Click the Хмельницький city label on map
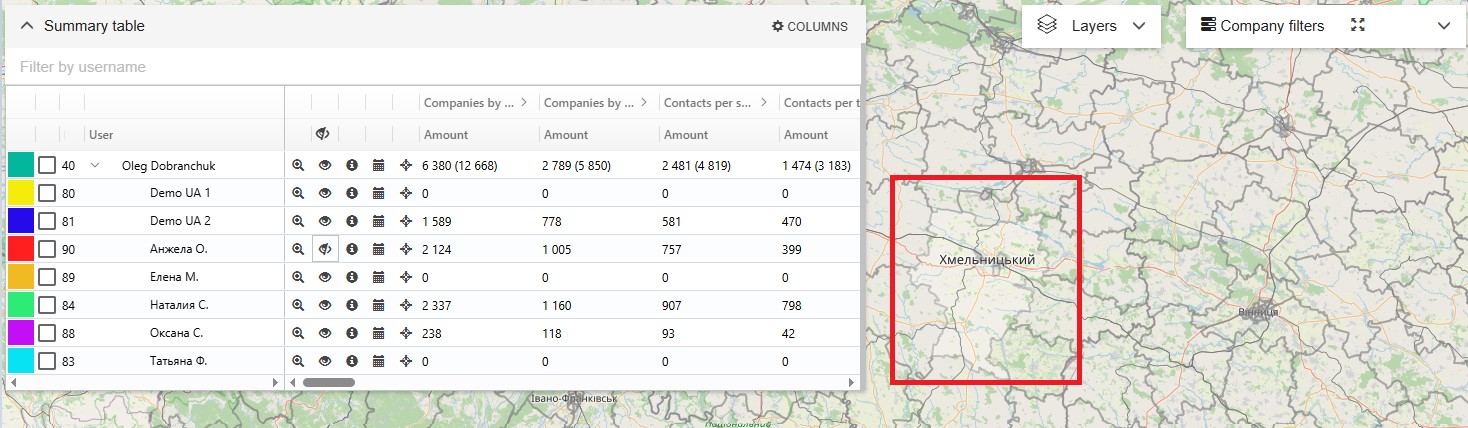 pyautogui.click(x=986, y=260)
